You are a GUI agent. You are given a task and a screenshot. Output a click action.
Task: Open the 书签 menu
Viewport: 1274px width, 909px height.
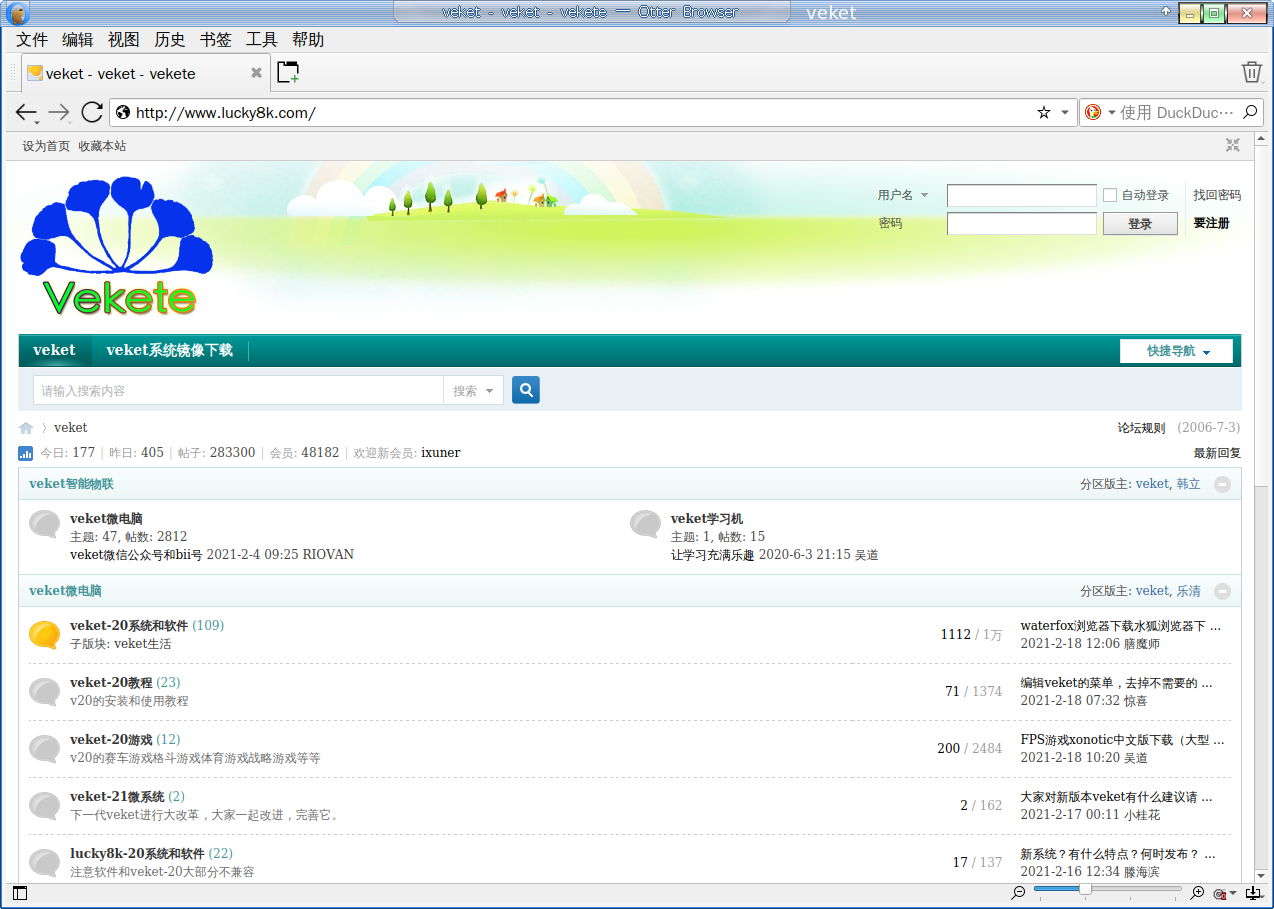point(216,40)
